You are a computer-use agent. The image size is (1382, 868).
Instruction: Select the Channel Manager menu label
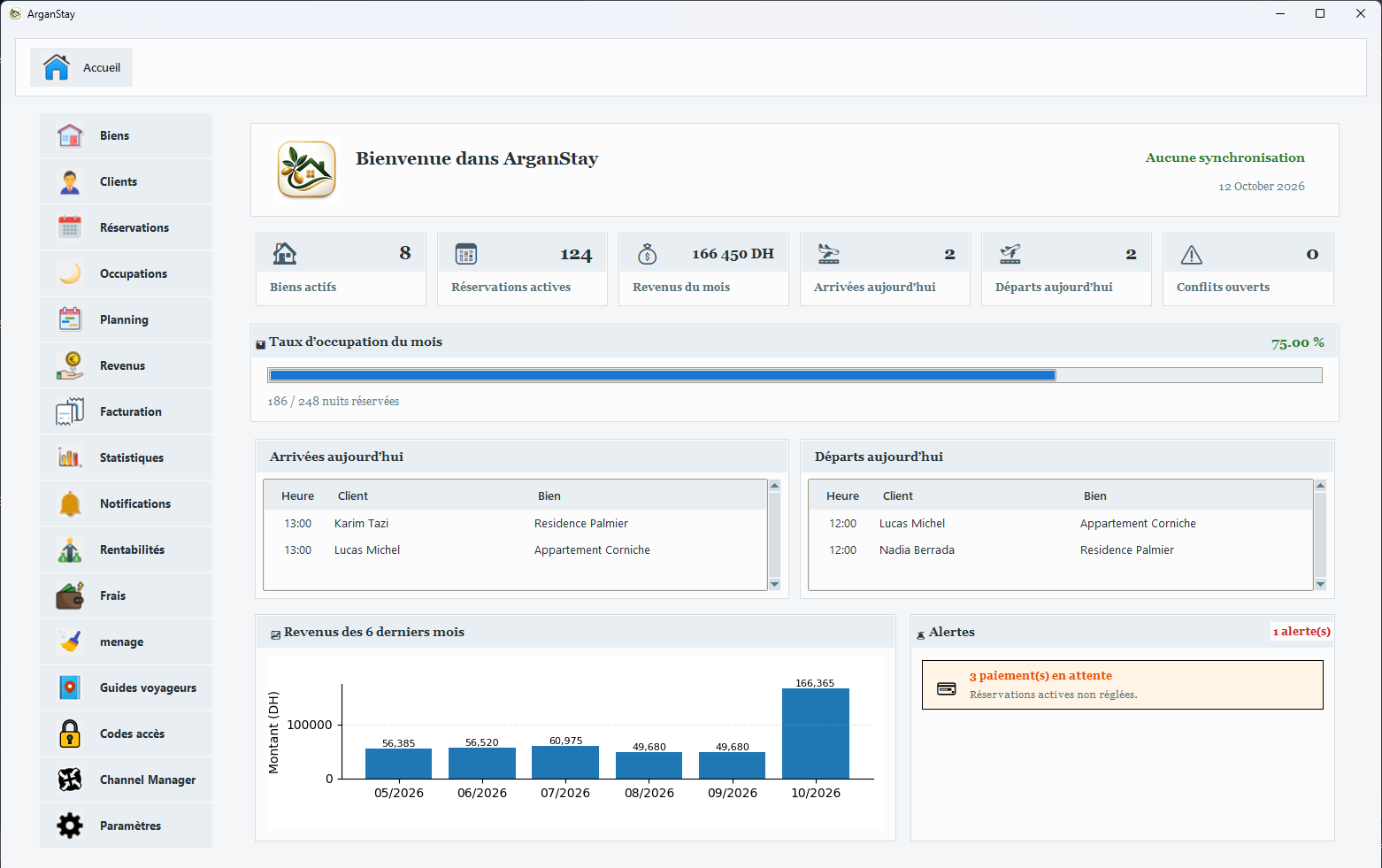148,780
